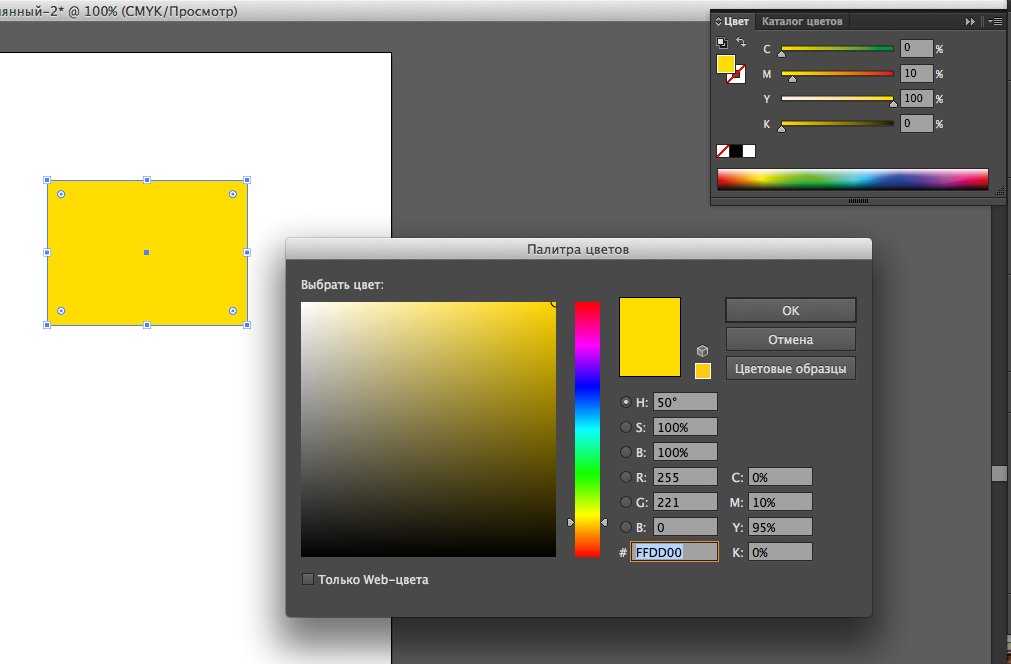
Task: Pick a color from the CMYK spectrum bar
Action: click(x=852, y=179)
